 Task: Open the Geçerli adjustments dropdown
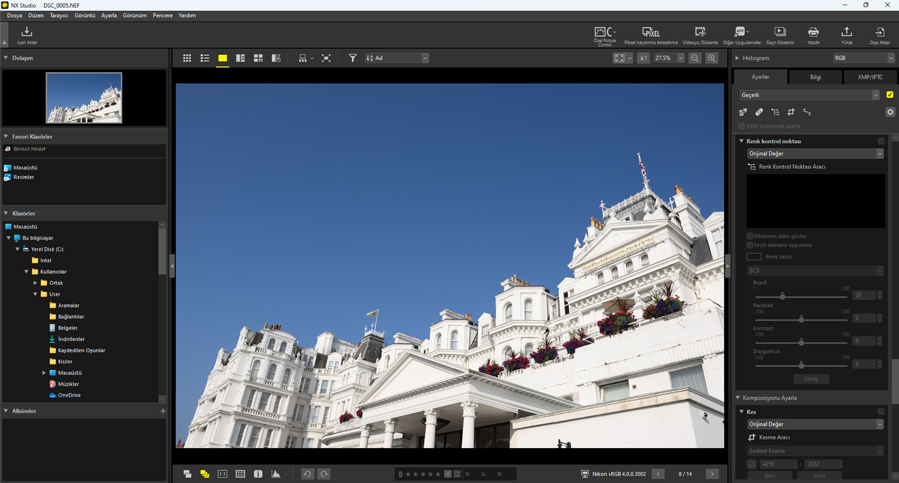tap(809, 95)
